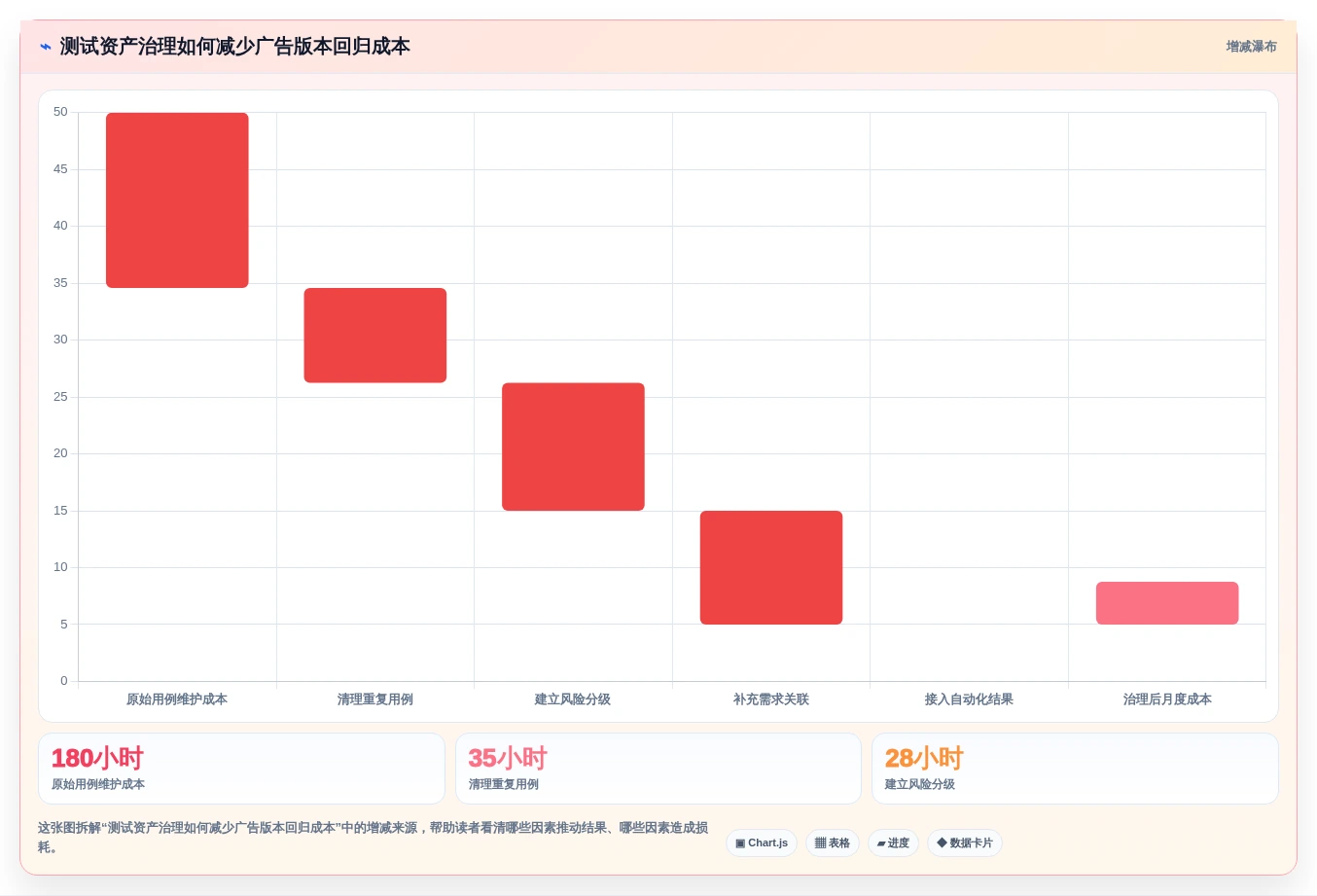This screenshot has width=1317, height=896.
Task: Click the y-axis value 25
Action: click(x=60, y=397)
